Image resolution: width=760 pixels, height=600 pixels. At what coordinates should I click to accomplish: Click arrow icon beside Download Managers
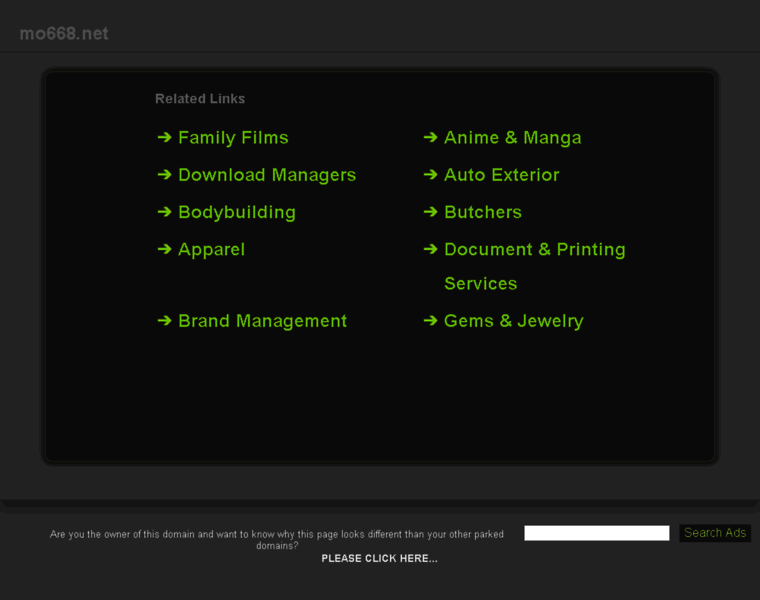[x=165, y=174]
